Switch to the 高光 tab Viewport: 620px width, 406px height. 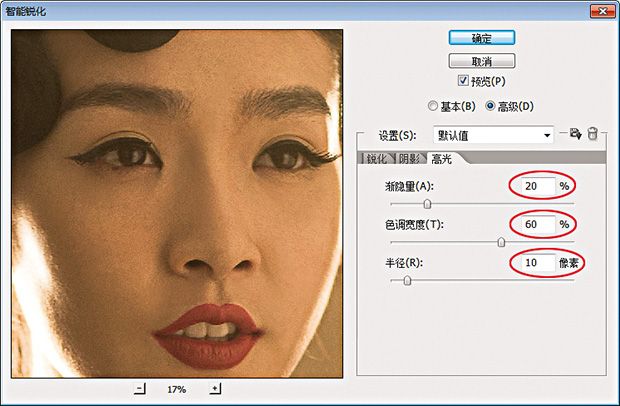coord(442,159)
